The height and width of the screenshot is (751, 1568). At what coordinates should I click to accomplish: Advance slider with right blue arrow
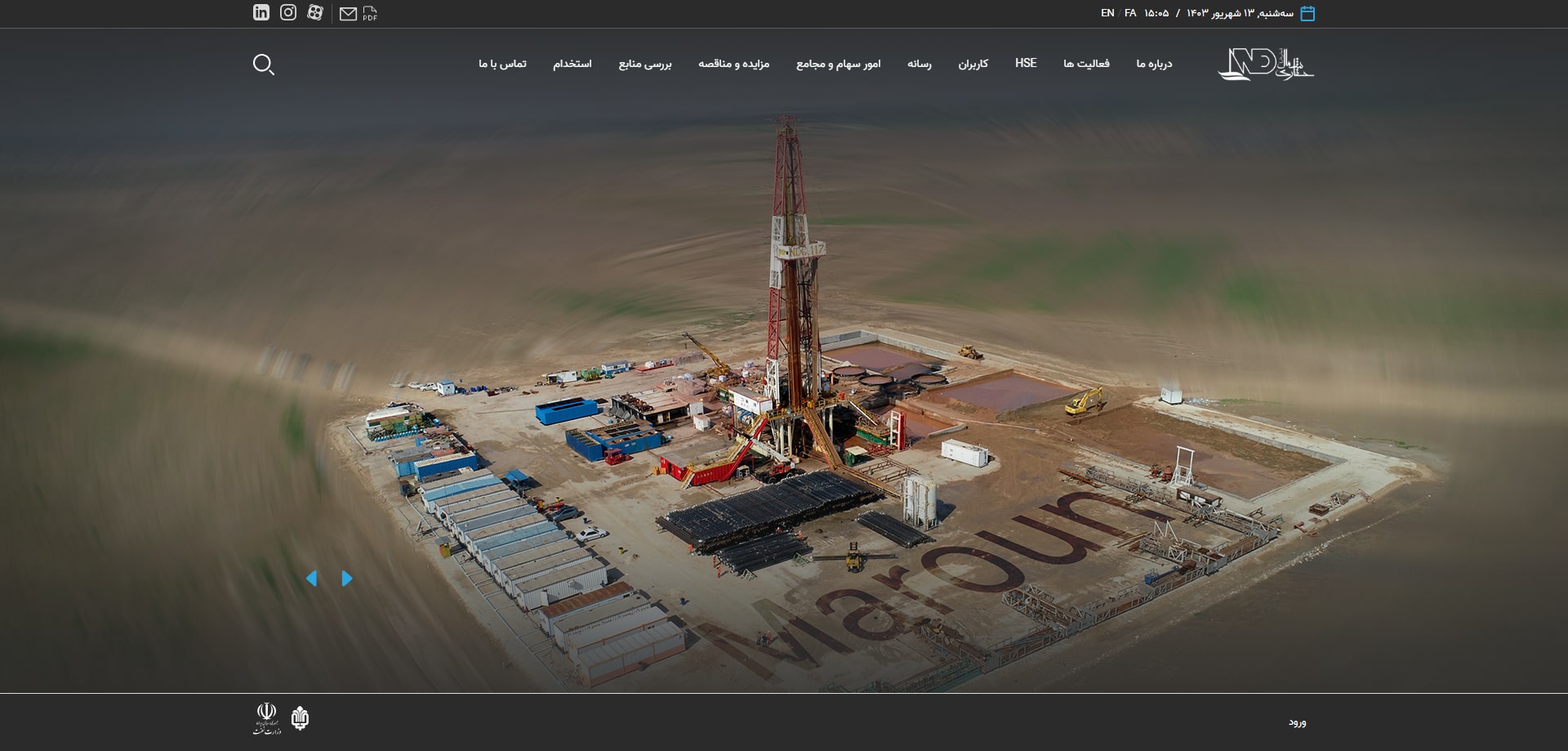click(347, 579)
